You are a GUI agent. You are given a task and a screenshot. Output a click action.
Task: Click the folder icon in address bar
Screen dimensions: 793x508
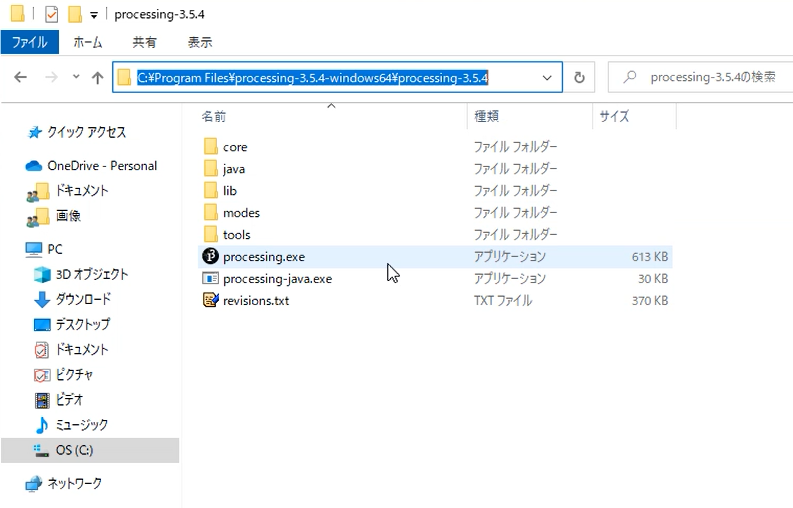tap(124, 77)
